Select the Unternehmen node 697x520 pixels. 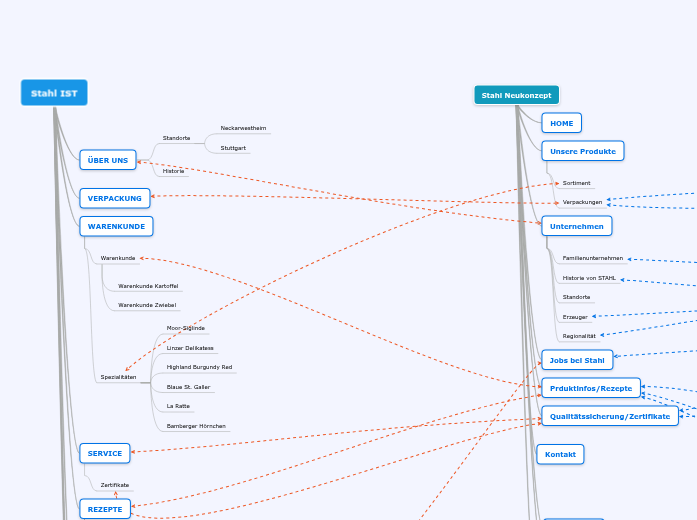(577, 226)
